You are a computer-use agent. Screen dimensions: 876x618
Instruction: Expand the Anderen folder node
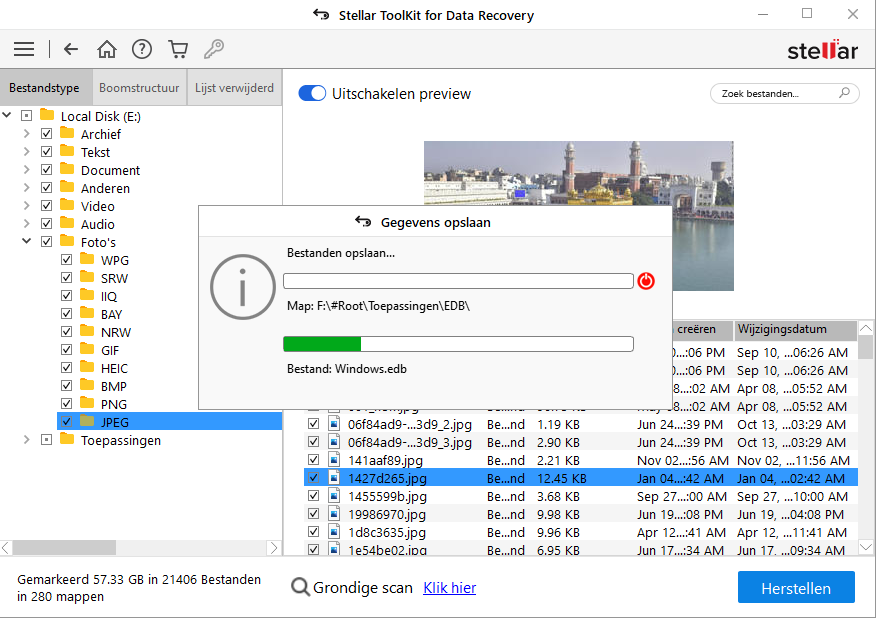26,187
